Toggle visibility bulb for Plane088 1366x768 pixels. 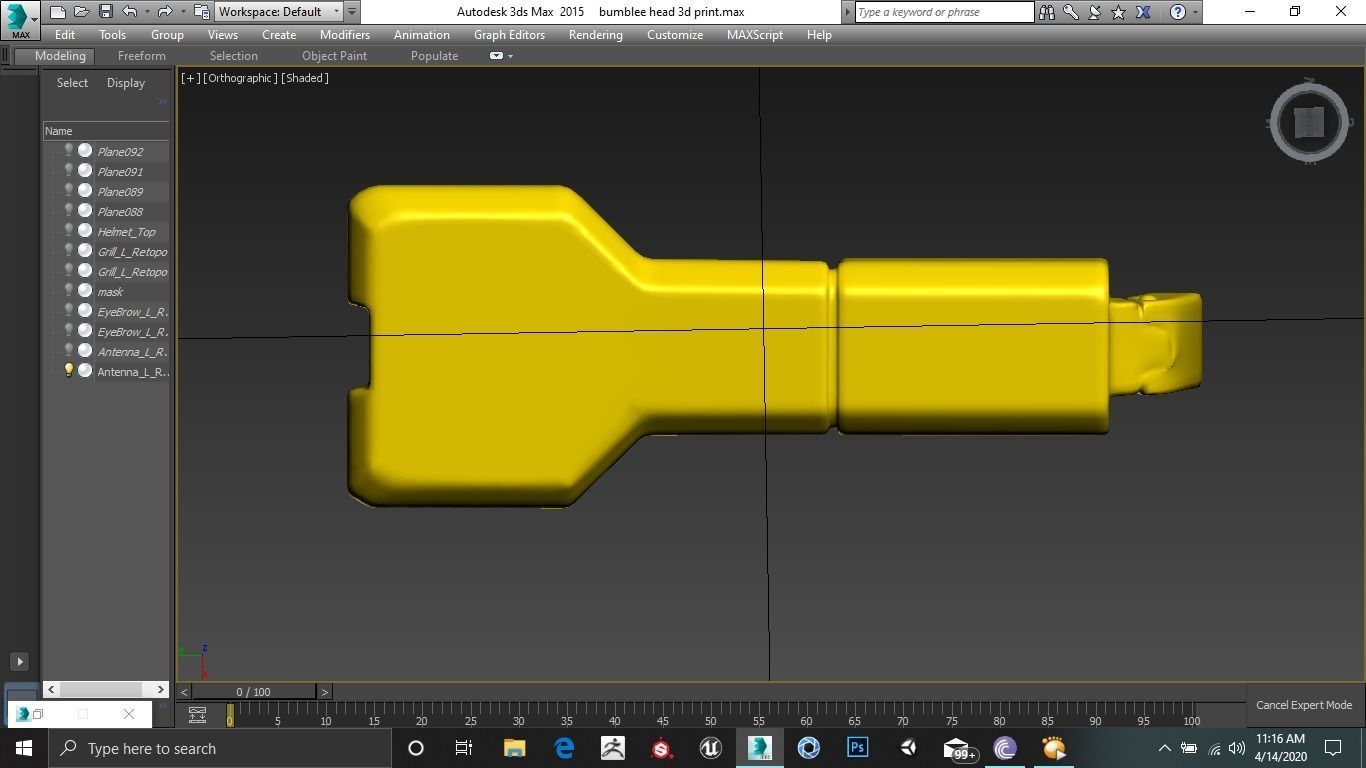tap(69, 211)
